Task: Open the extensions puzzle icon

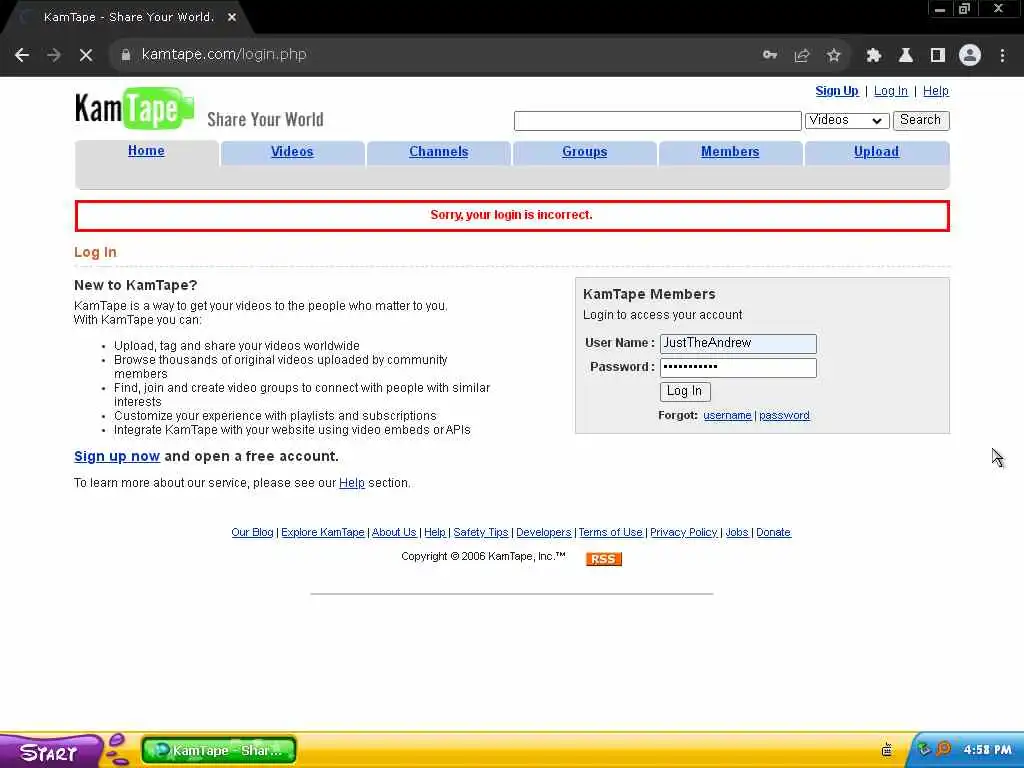Action: tap(874, 55)
